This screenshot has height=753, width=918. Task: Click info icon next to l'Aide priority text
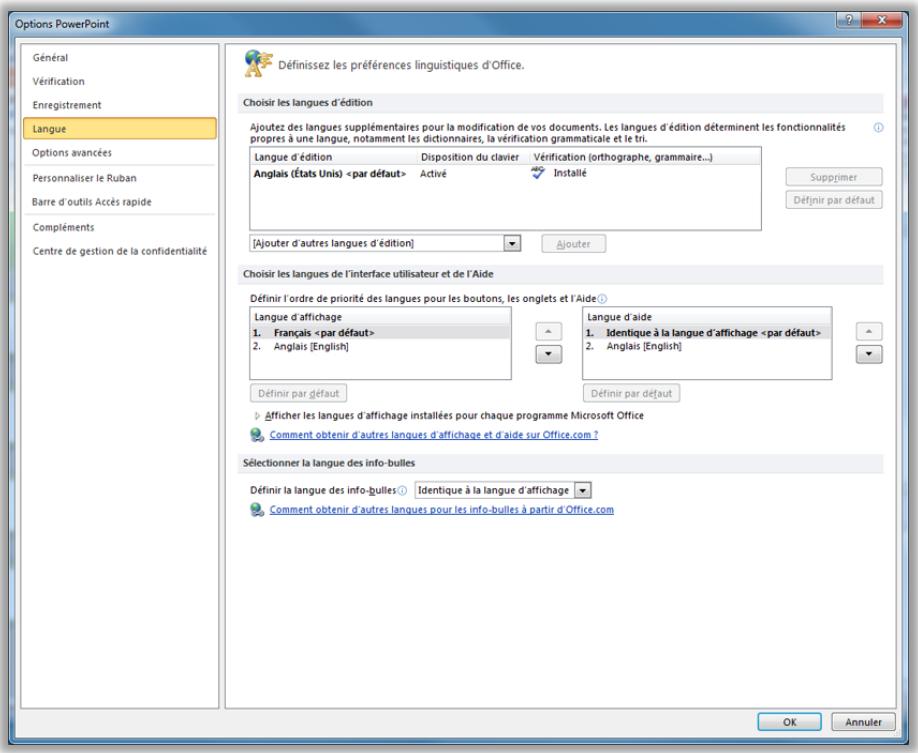602,299
